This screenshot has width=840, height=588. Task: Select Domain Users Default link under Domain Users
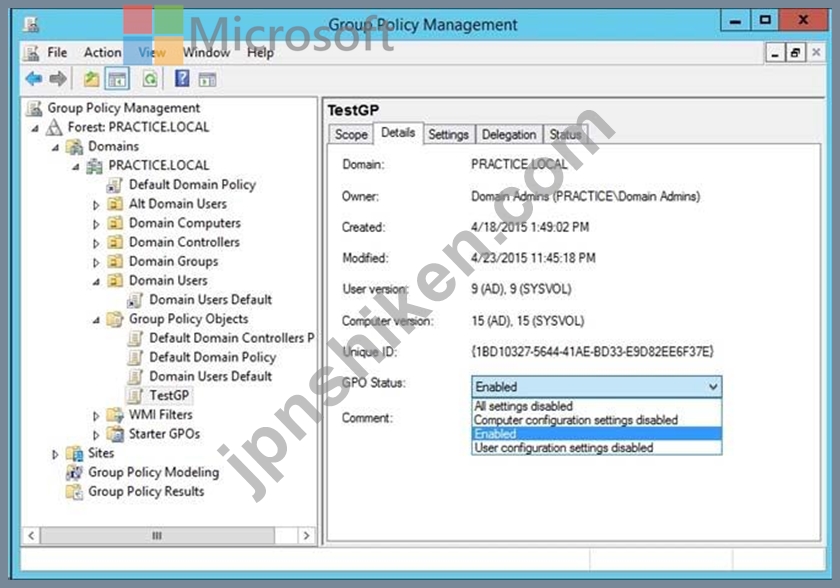(x=211, y=300)
